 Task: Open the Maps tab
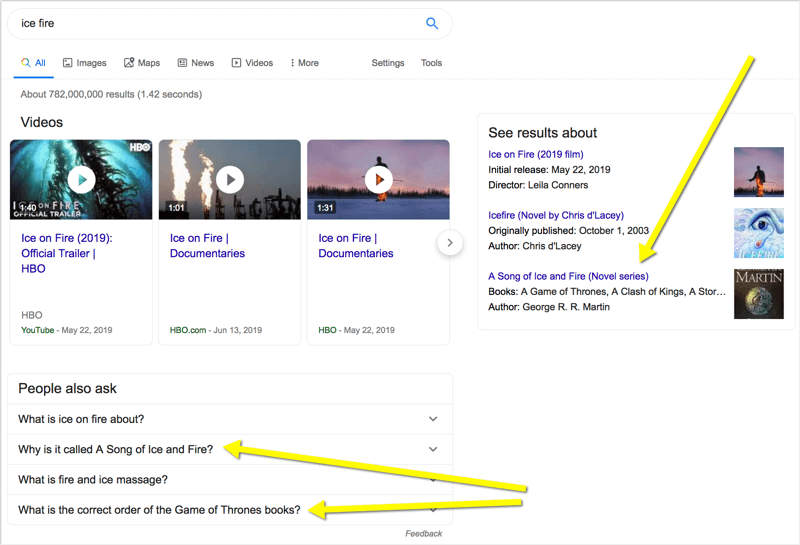pos(142,63)
